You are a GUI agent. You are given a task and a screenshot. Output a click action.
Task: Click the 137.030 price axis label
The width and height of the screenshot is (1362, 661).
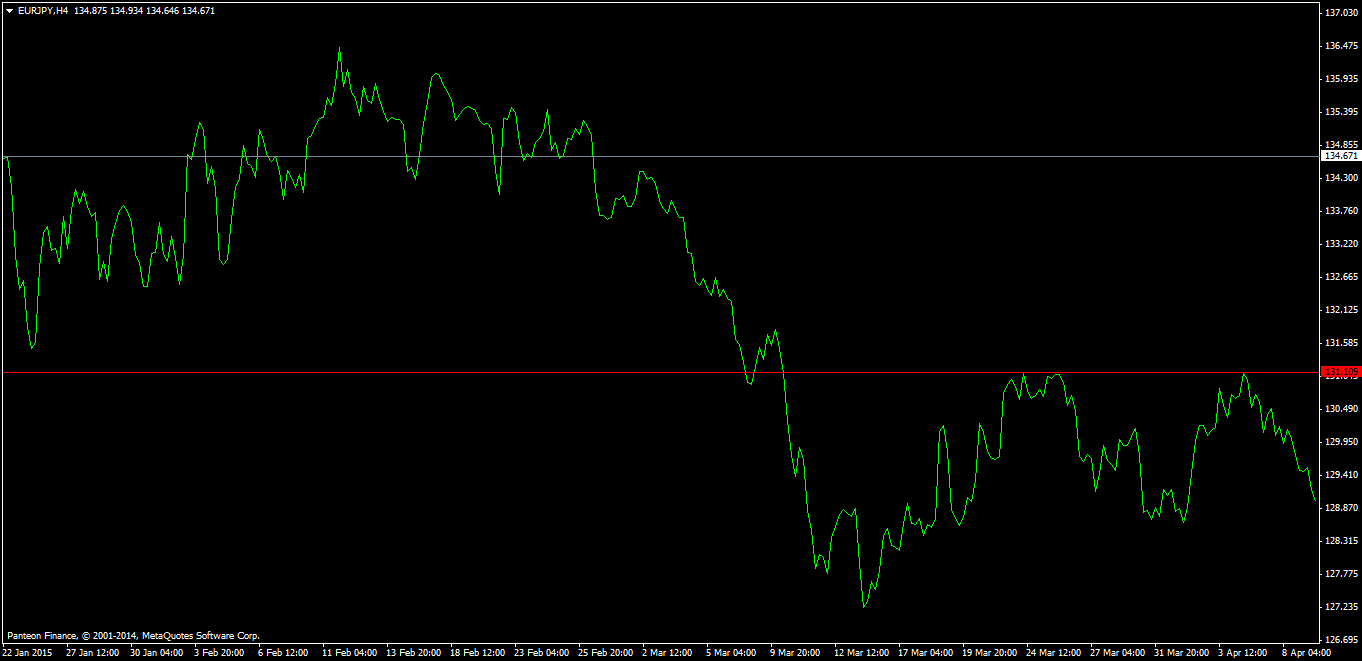1340,13
